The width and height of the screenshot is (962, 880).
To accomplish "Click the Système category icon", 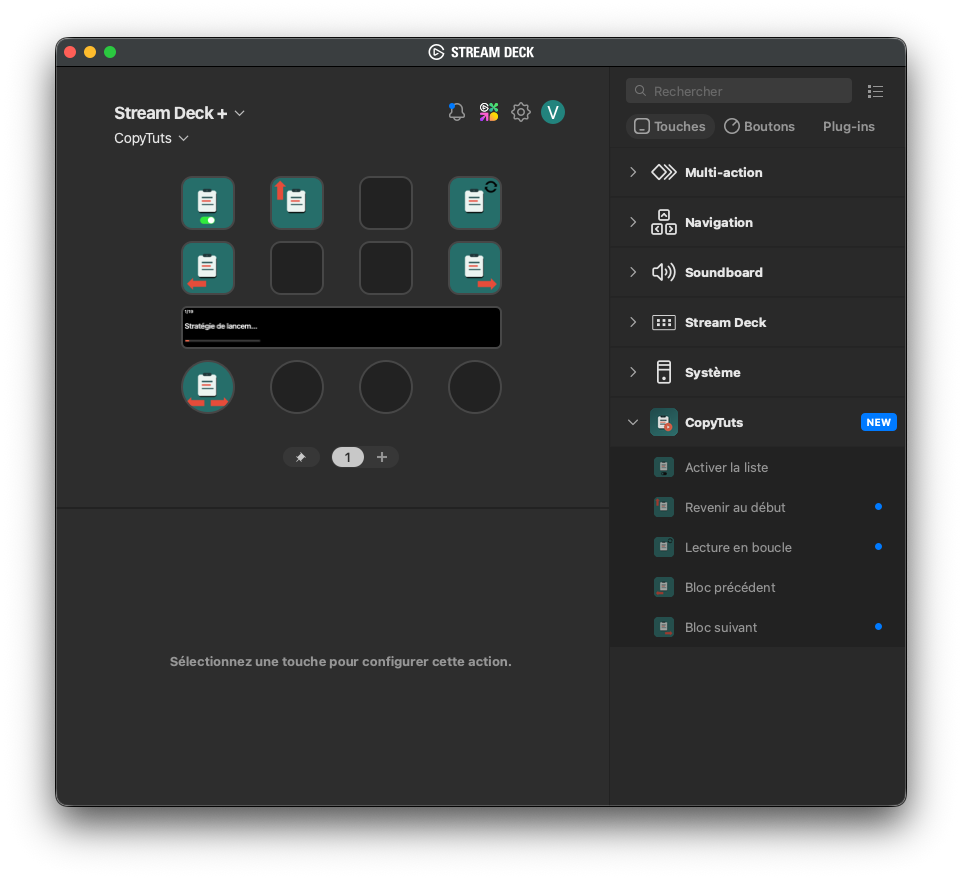I will pyautogui.click(x=664, y=372).
